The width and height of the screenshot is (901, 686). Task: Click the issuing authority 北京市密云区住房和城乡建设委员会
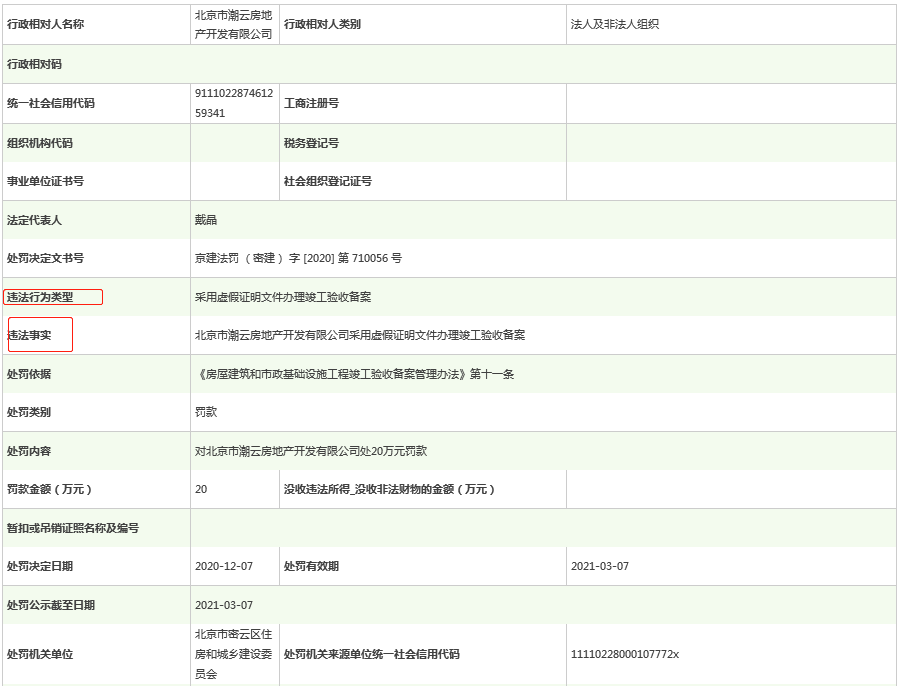click(x=234, y=654)
